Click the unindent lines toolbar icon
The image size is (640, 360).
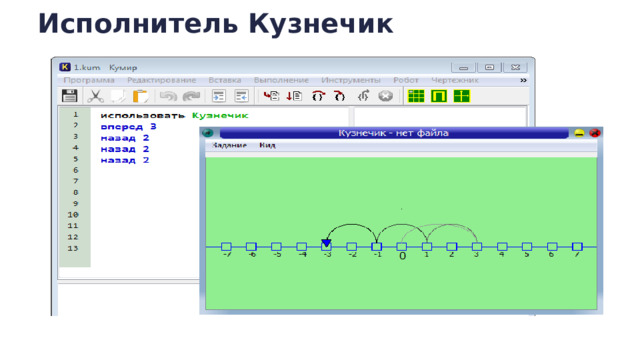click(241, 96)
